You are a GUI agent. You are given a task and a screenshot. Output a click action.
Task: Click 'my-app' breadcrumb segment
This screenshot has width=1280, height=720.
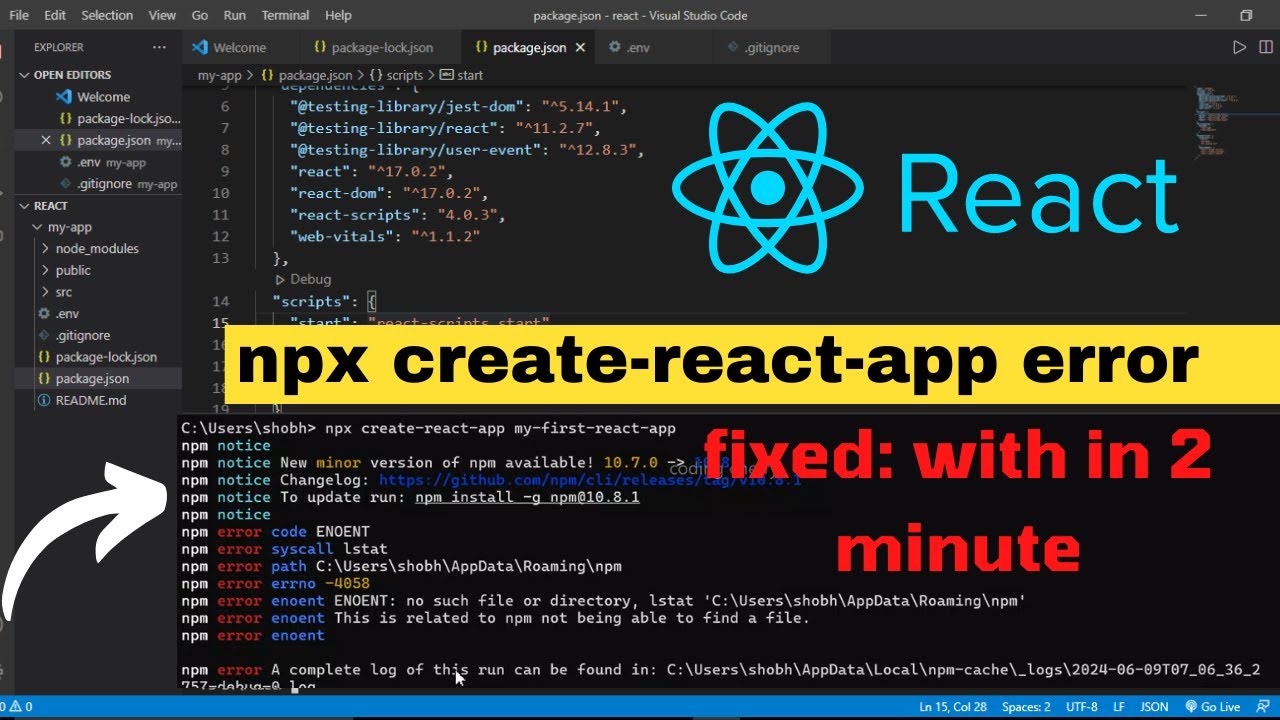[219, 75]
